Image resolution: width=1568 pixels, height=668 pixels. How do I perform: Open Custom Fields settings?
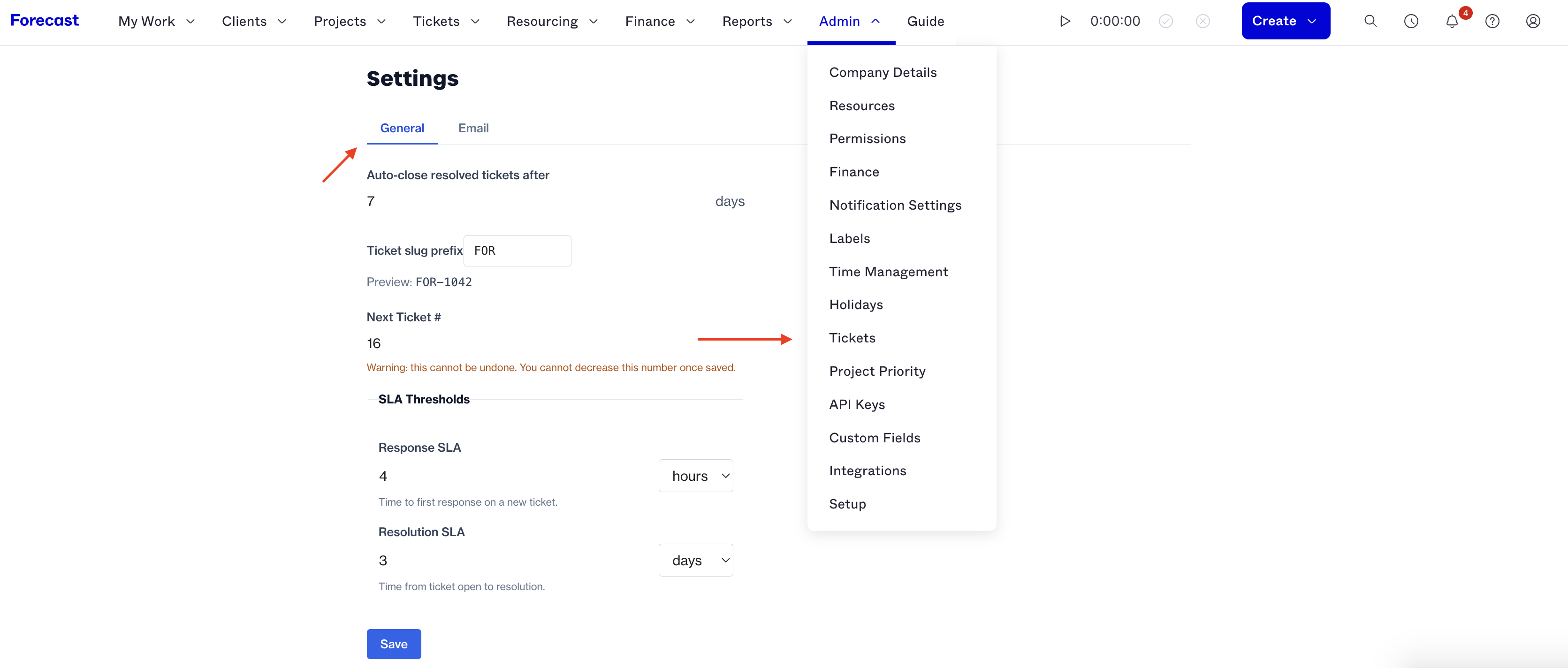click(x=874, y=438)
